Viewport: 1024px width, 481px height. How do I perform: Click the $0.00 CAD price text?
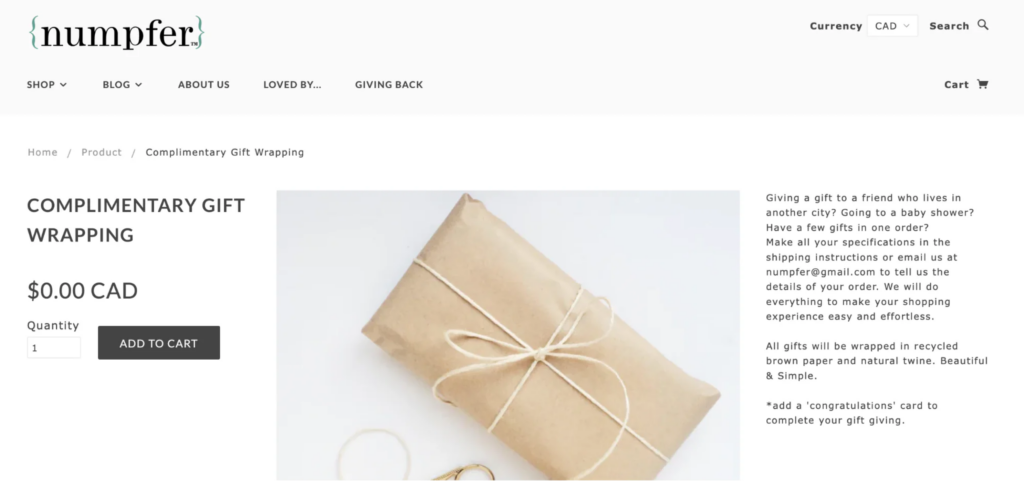tap(82, 290)
